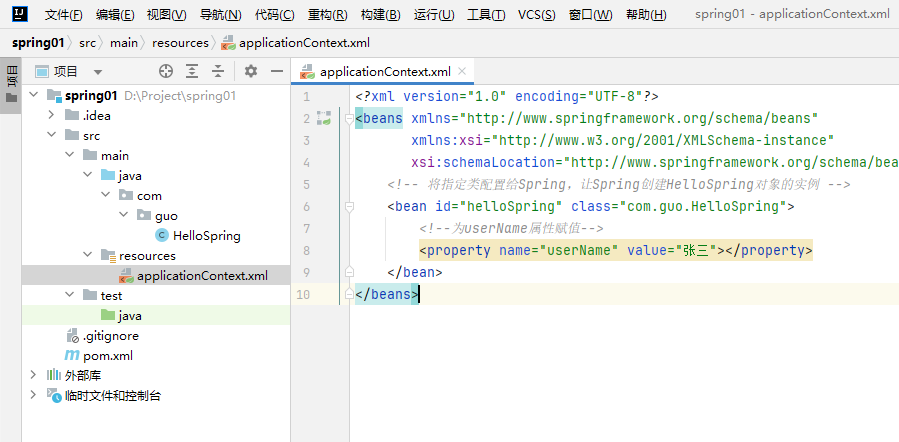Select pom.xml in the project tree
The image size is (899, 442).
point(107,355)
